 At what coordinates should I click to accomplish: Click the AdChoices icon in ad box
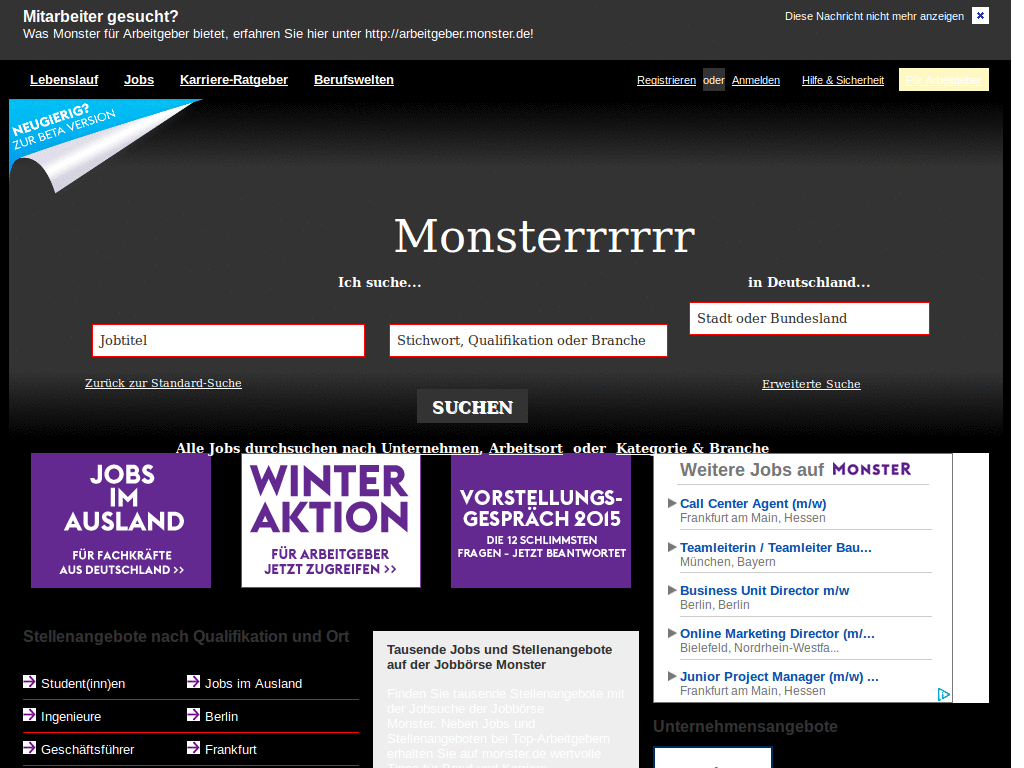(944, 694)
